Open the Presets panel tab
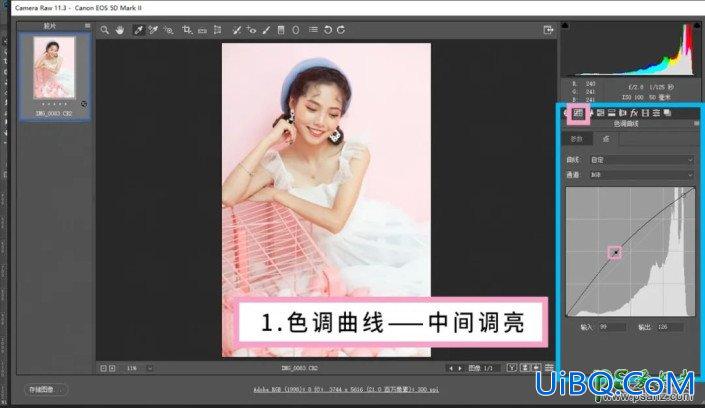Viewport: 705px width, 408px height. [656, 113]
